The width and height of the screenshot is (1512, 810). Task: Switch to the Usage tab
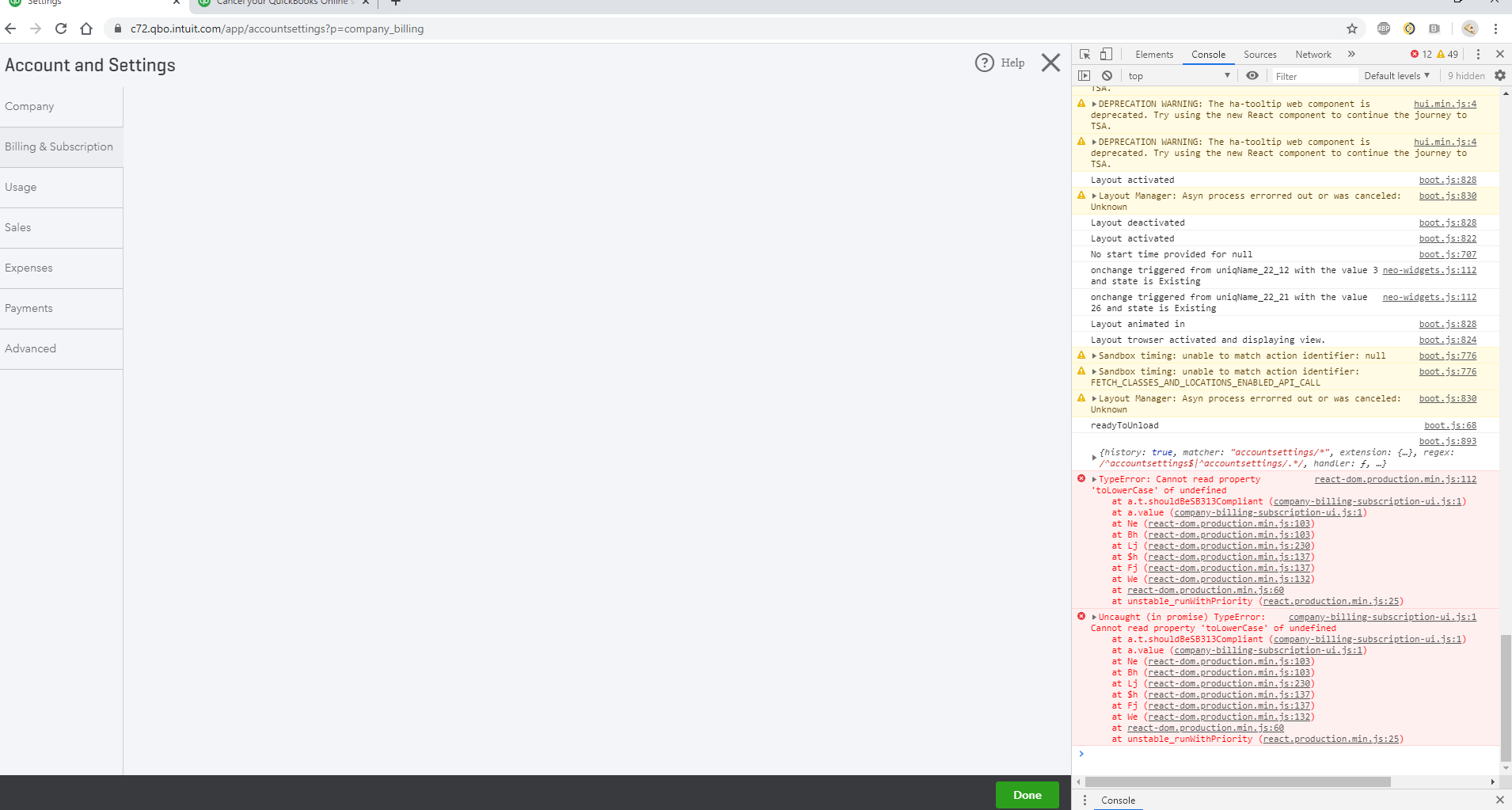click(x=62, y=187)
